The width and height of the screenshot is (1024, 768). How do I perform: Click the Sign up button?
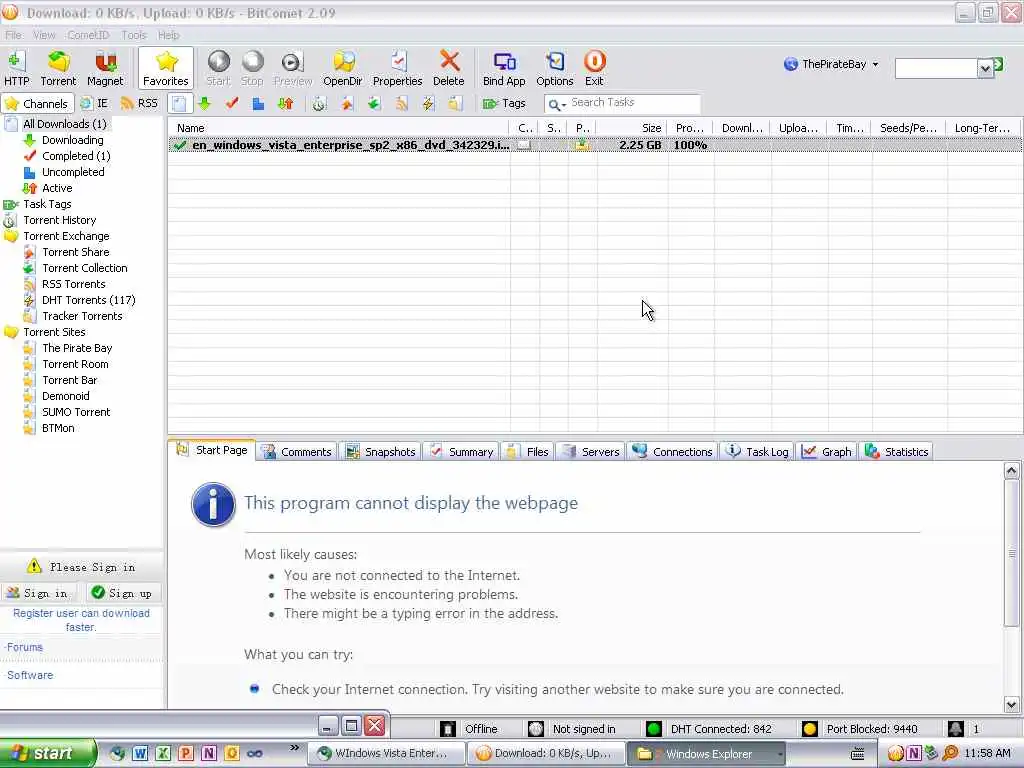(x=122, y=593)
